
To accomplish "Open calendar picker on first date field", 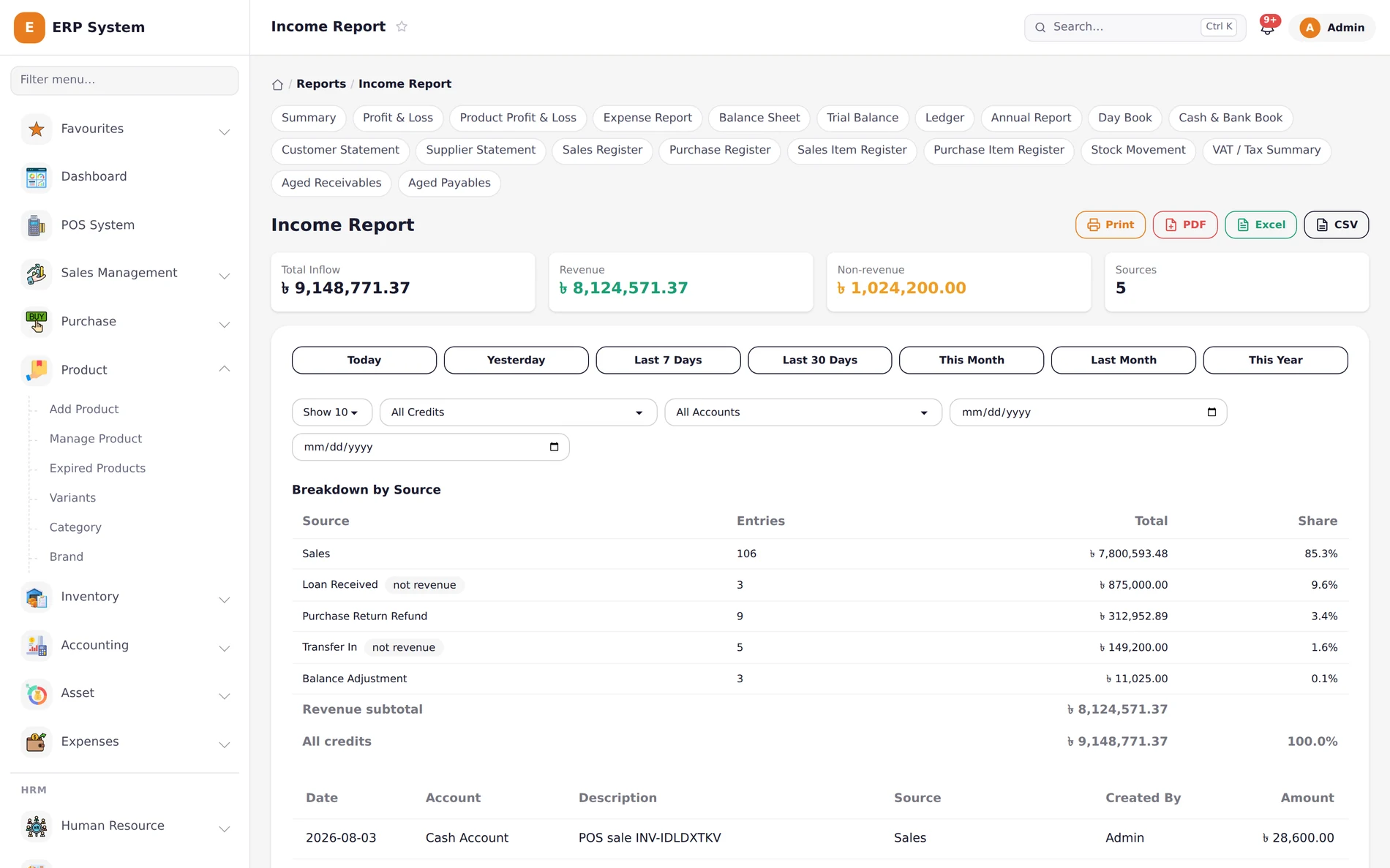I will click(1211, 412).
